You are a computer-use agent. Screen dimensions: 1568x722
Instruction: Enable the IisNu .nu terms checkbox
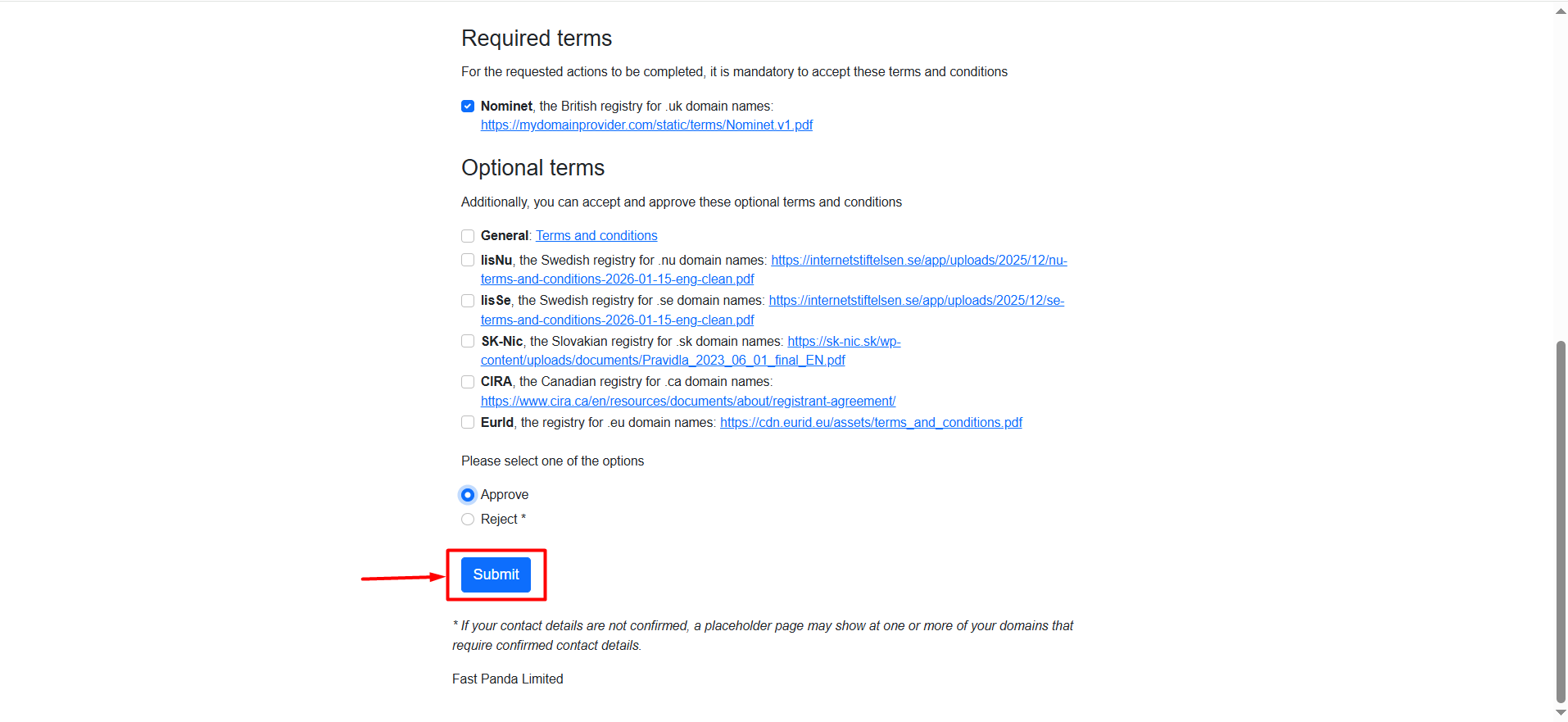pos(468,261)
